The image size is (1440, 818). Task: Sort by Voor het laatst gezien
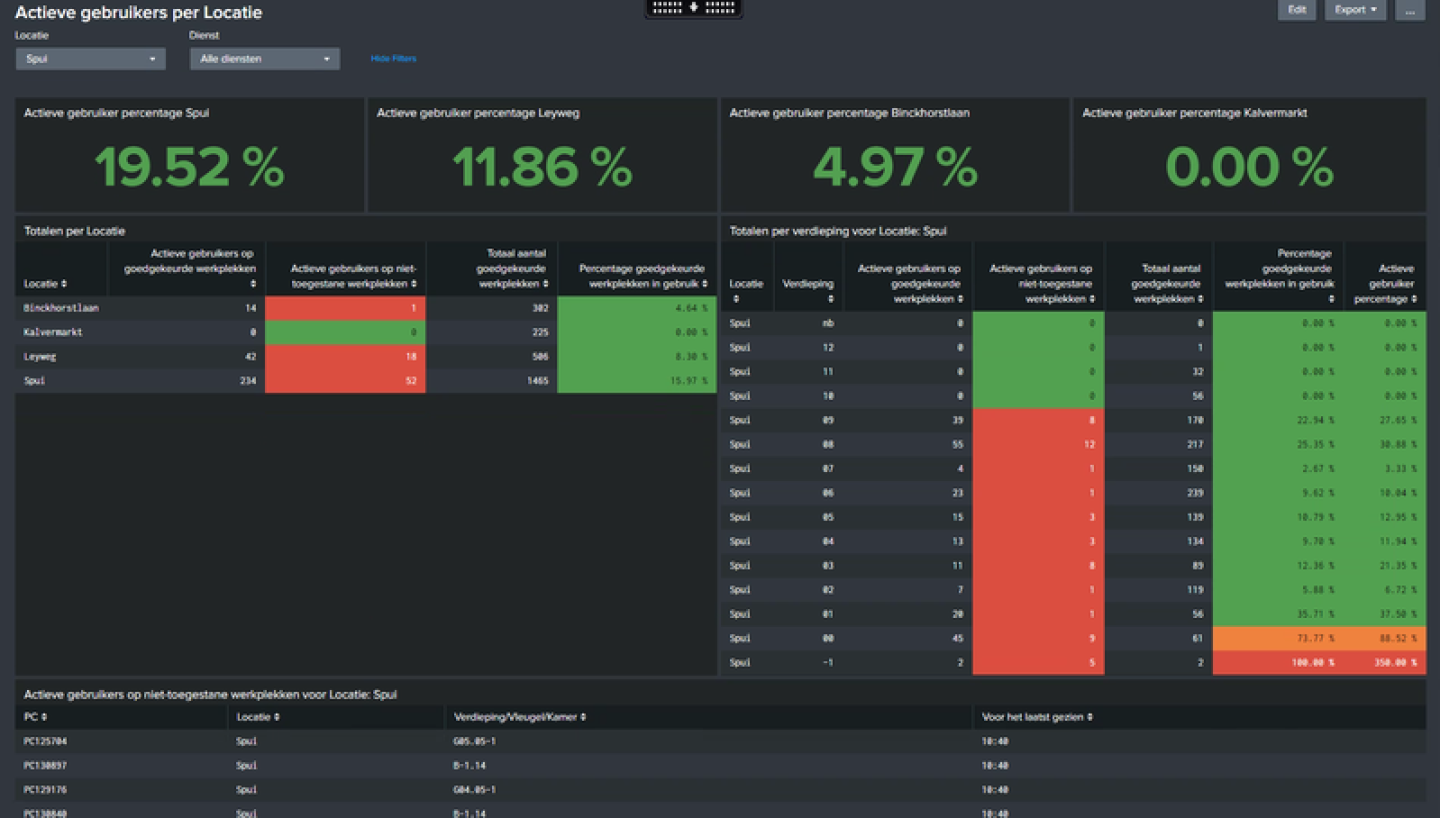(x=1035, y=717)
